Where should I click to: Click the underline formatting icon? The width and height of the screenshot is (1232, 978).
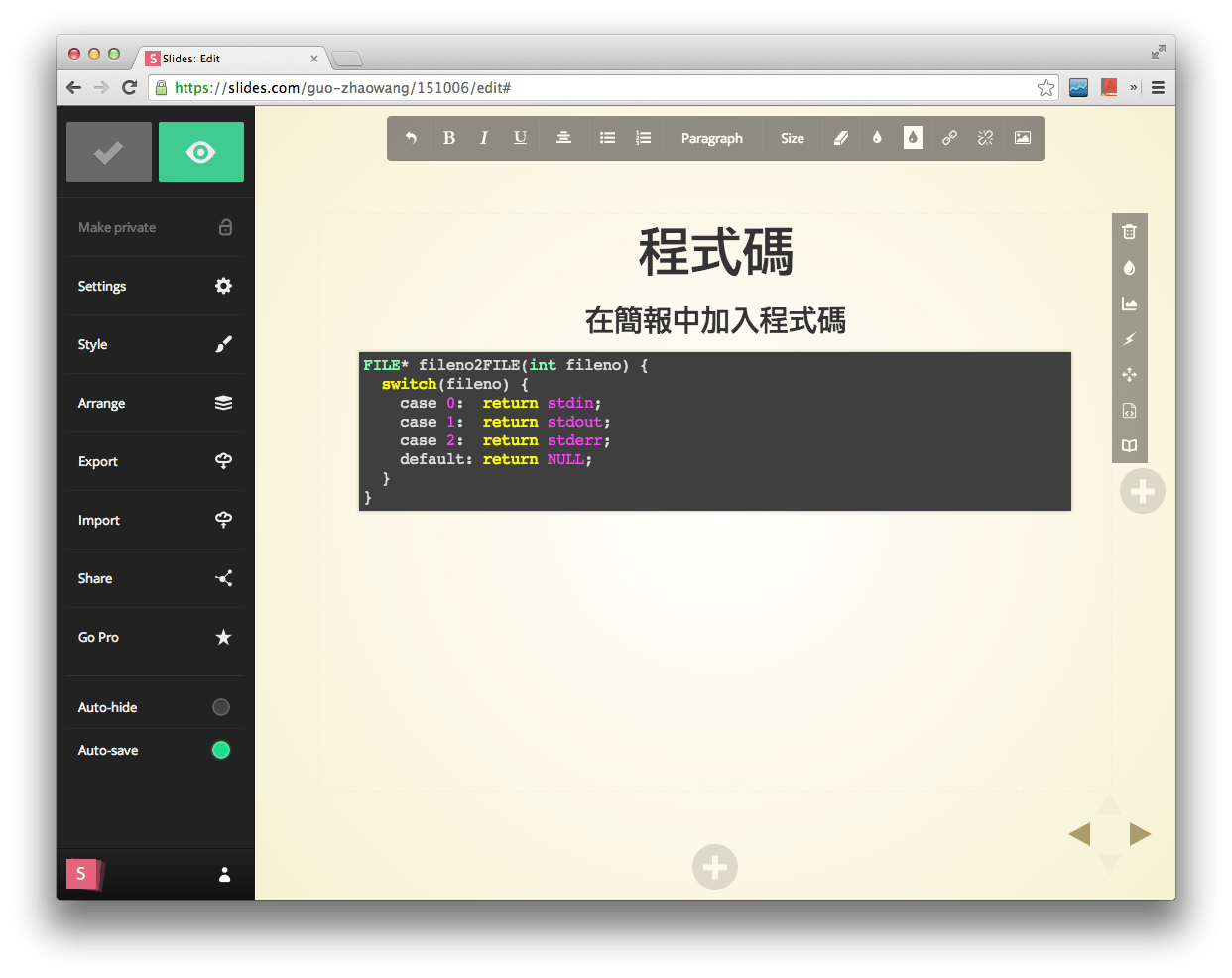(x=520, y=138)
